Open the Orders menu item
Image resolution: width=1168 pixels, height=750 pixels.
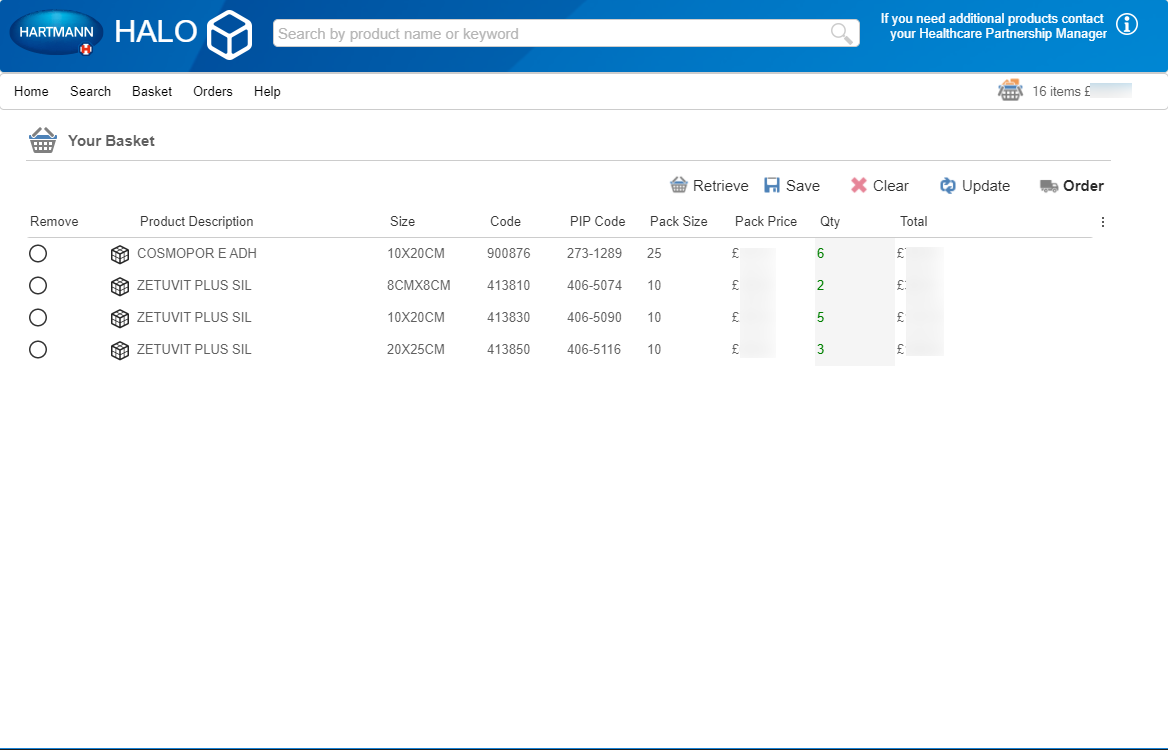point(212,91)
